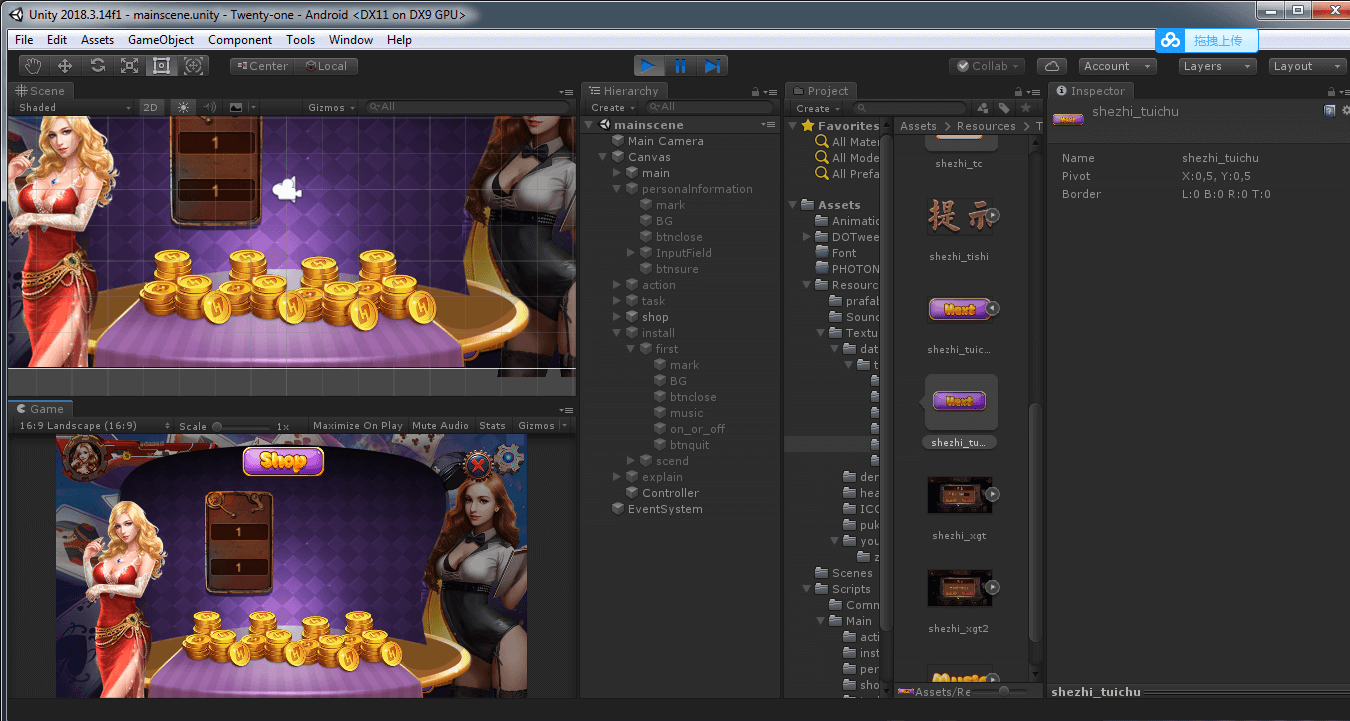Toggle Mute Audio in Game view
Image resolution: width=1350 pixels, height=721 pixels.
pos(440,426)
